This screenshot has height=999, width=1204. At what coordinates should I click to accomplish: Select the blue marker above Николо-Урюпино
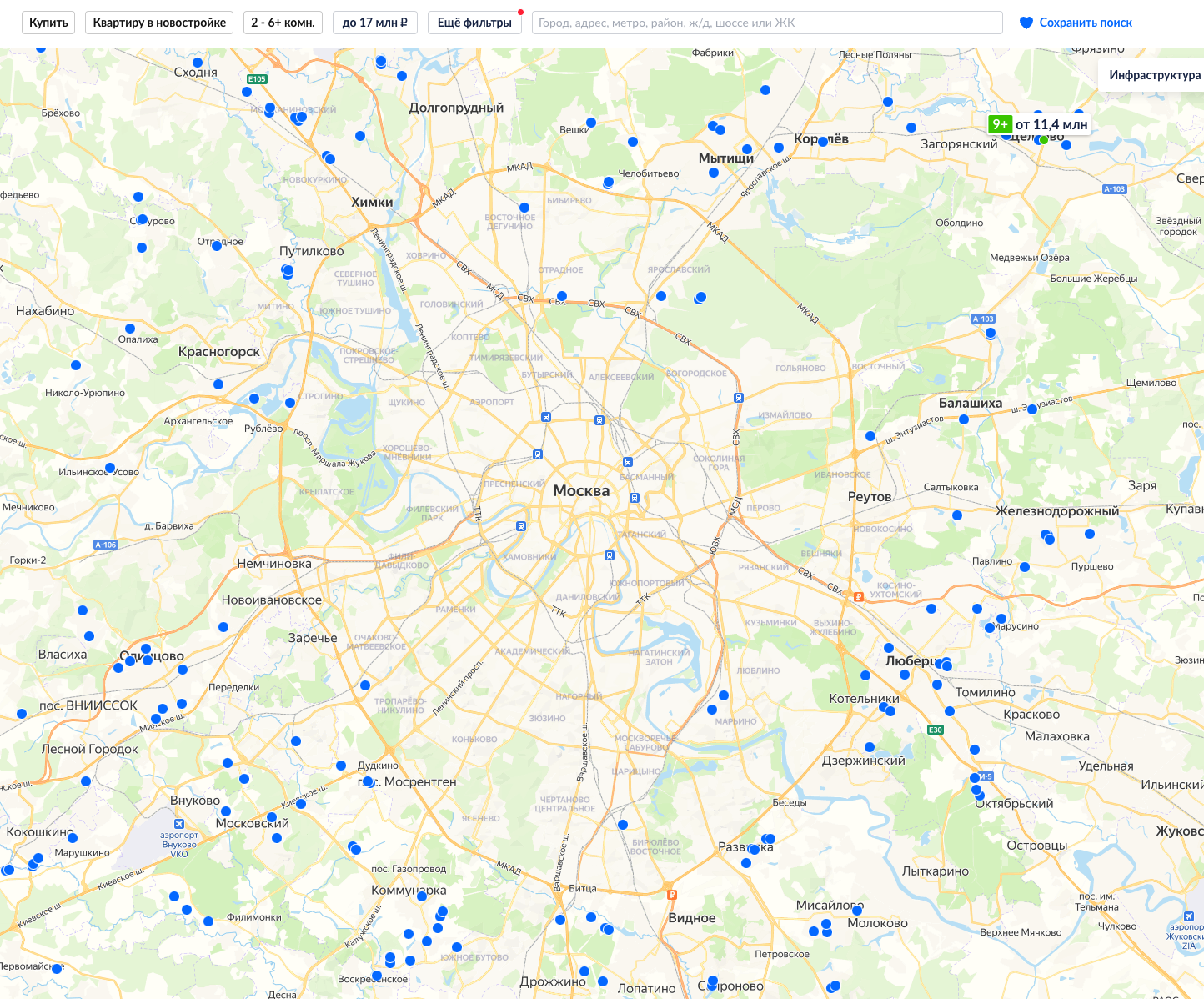pos(76,365)
